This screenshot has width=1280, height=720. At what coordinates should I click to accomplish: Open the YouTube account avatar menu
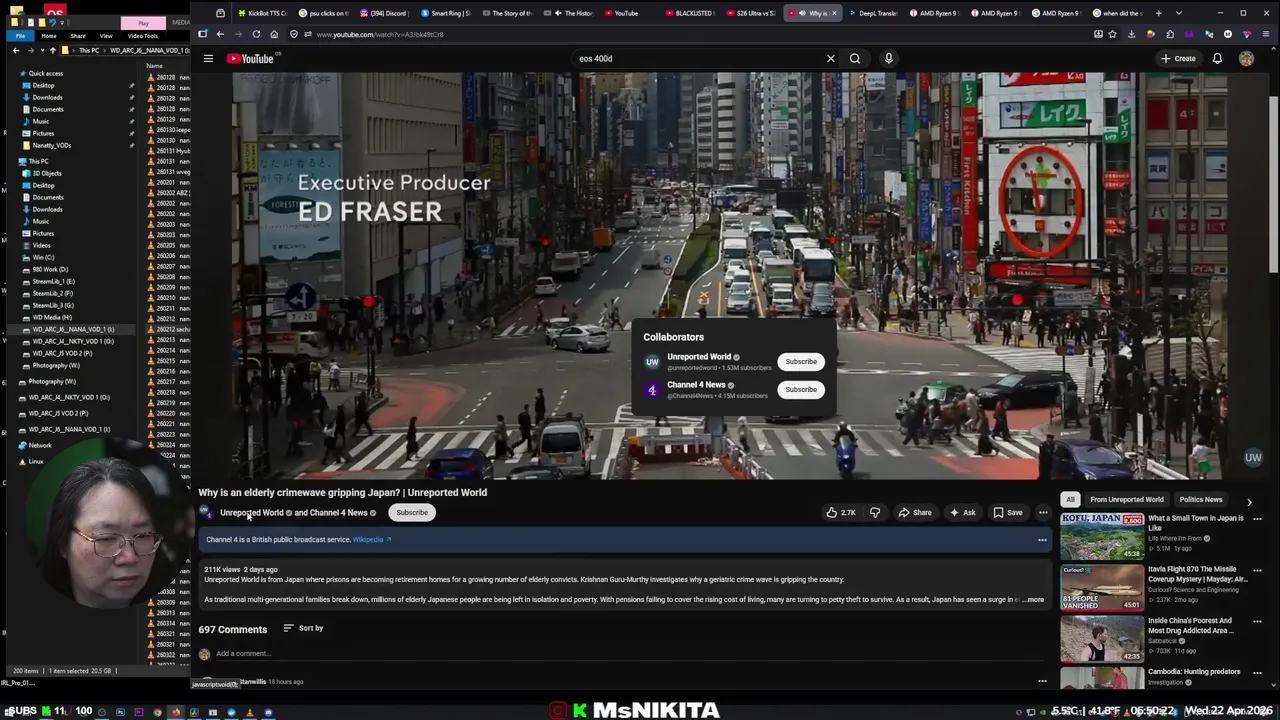coord(1246,59)
